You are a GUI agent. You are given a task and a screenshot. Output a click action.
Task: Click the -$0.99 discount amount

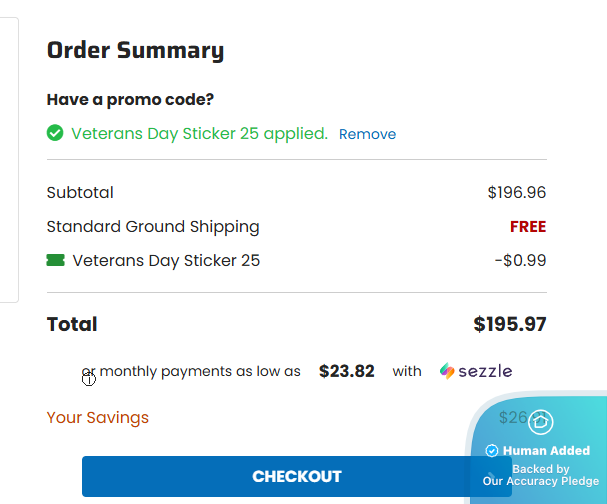pyautogui.click(x=520, y=260)
